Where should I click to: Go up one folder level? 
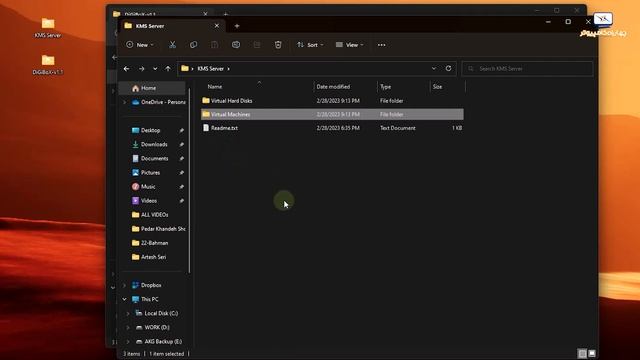tap(168, 69)
